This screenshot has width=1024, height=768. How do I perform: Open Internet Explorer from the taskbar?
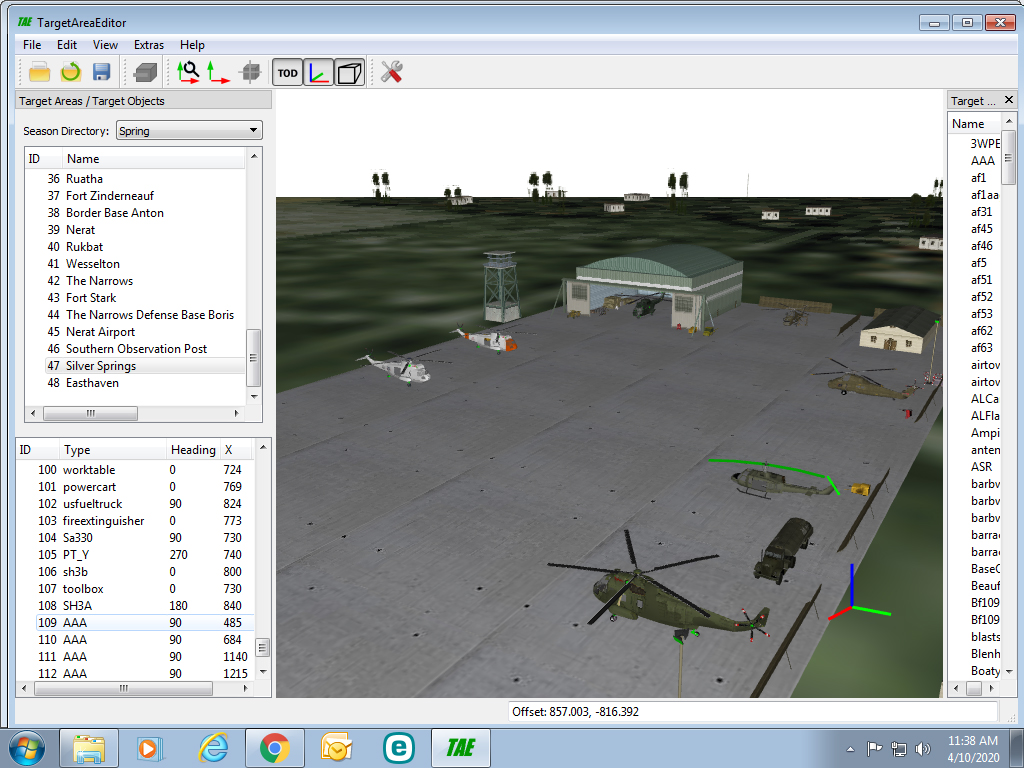[x=213, y=748]
